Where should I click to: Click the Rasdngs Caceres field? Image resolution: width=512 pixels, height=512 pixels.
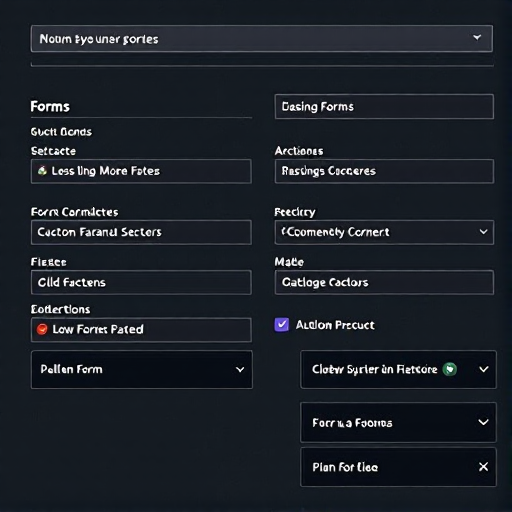(384, 171)
